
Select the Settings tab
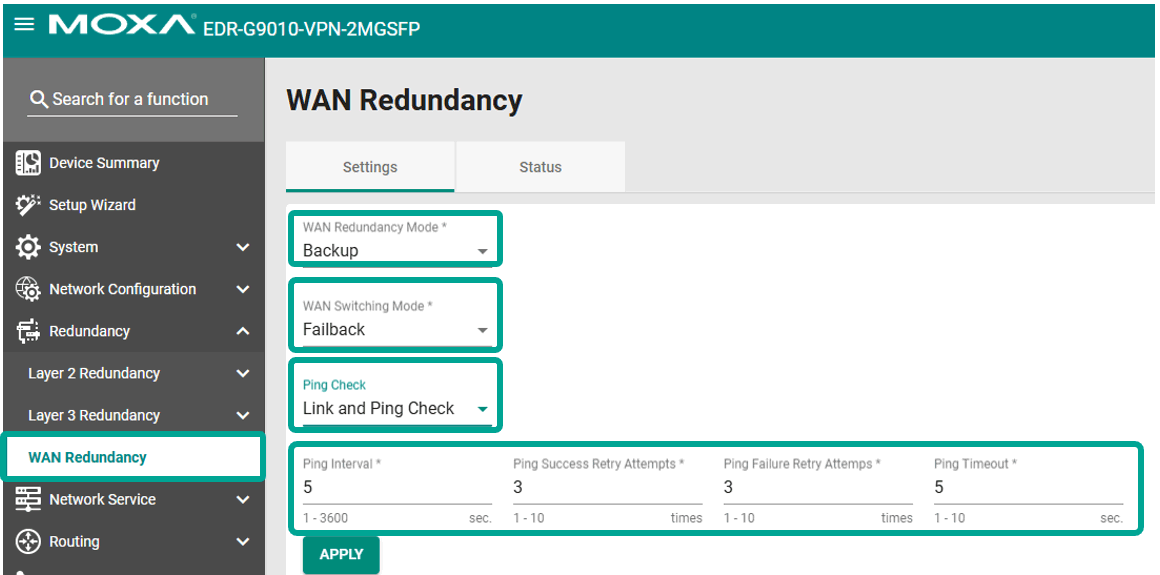point(370,167)
